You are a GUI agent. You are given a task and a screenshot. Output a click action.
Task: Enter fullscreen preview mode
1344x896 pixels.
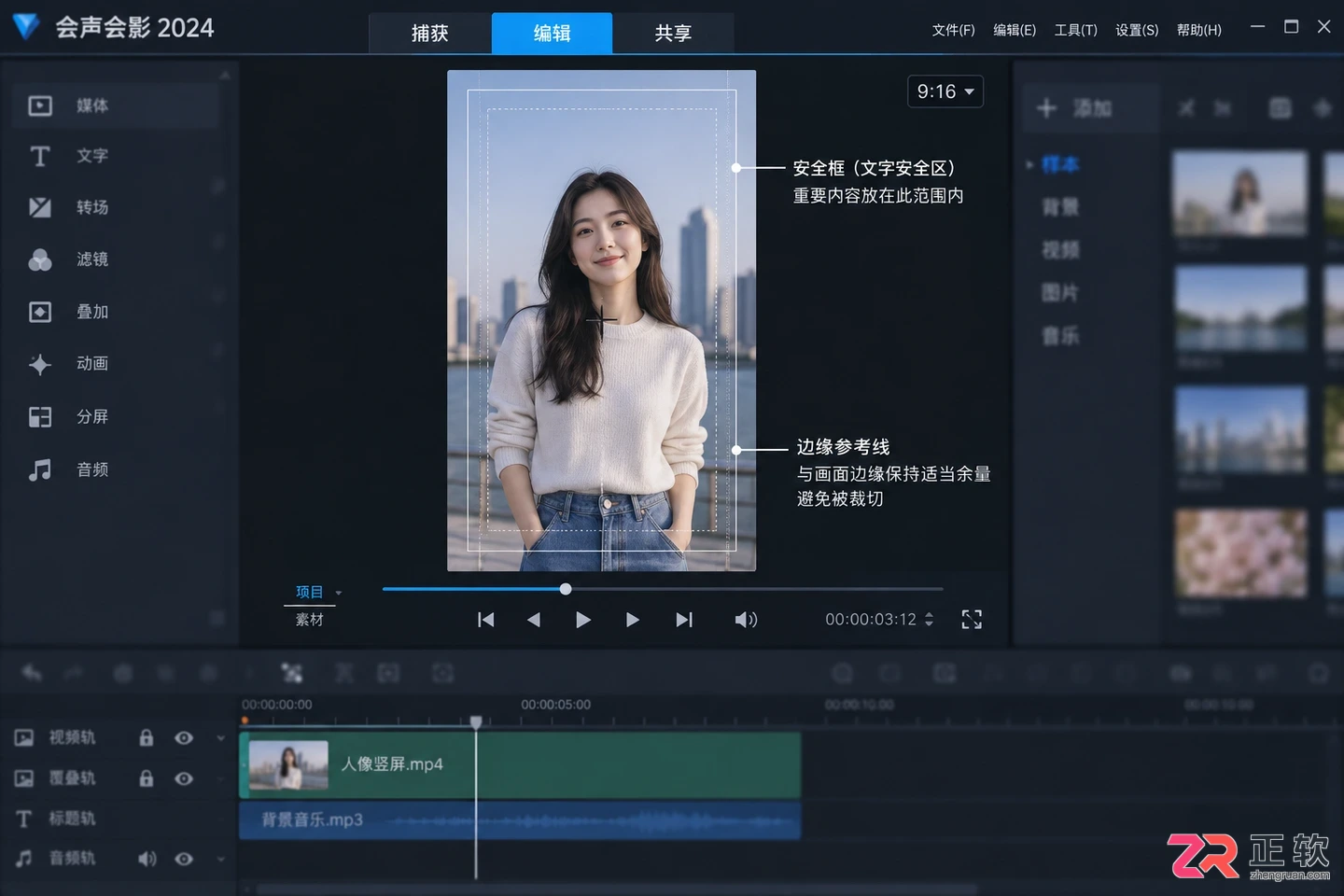point(972,620)
